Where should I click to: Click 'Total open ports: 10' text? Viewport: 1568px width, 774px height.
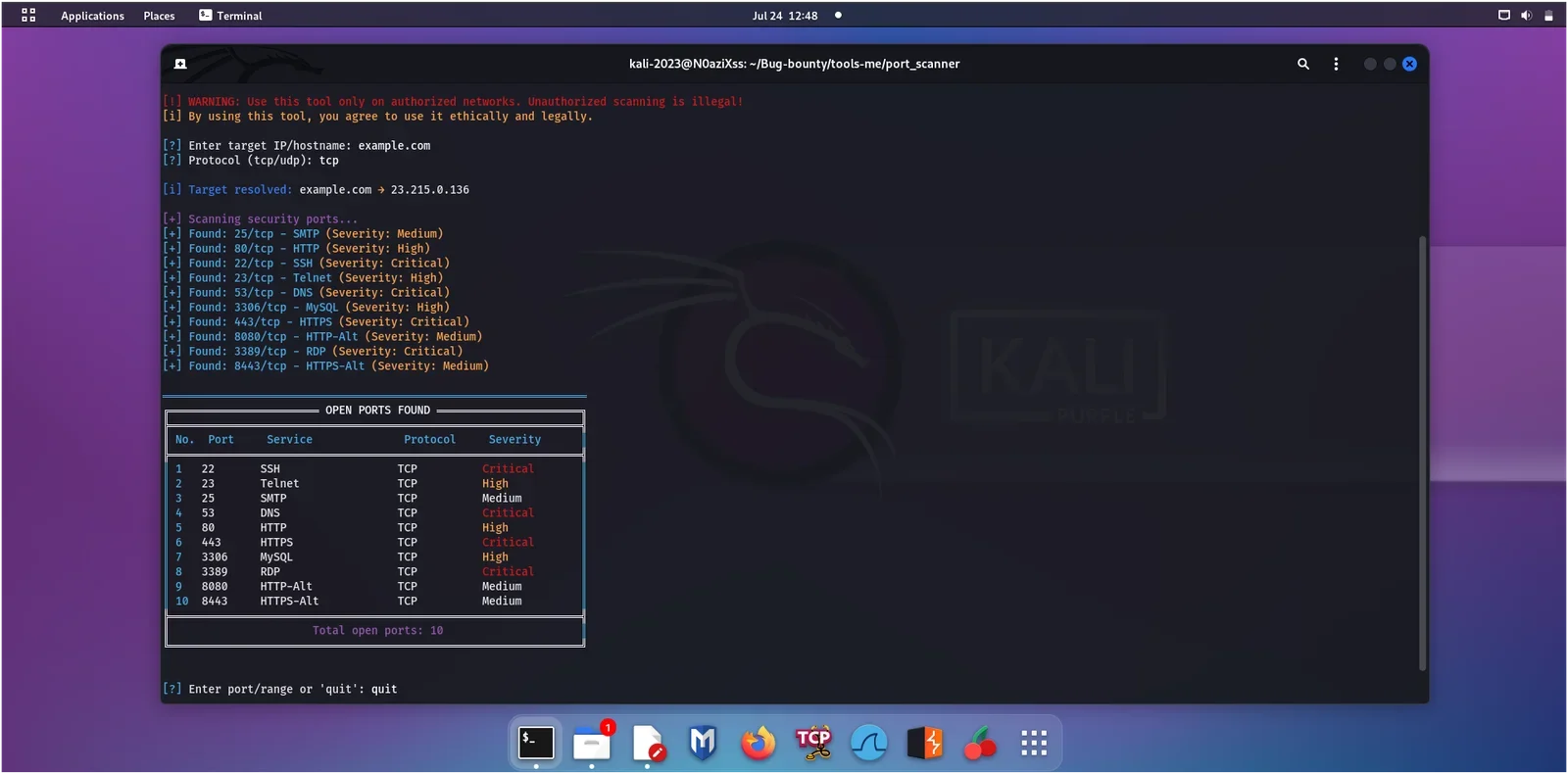[377, 631]
